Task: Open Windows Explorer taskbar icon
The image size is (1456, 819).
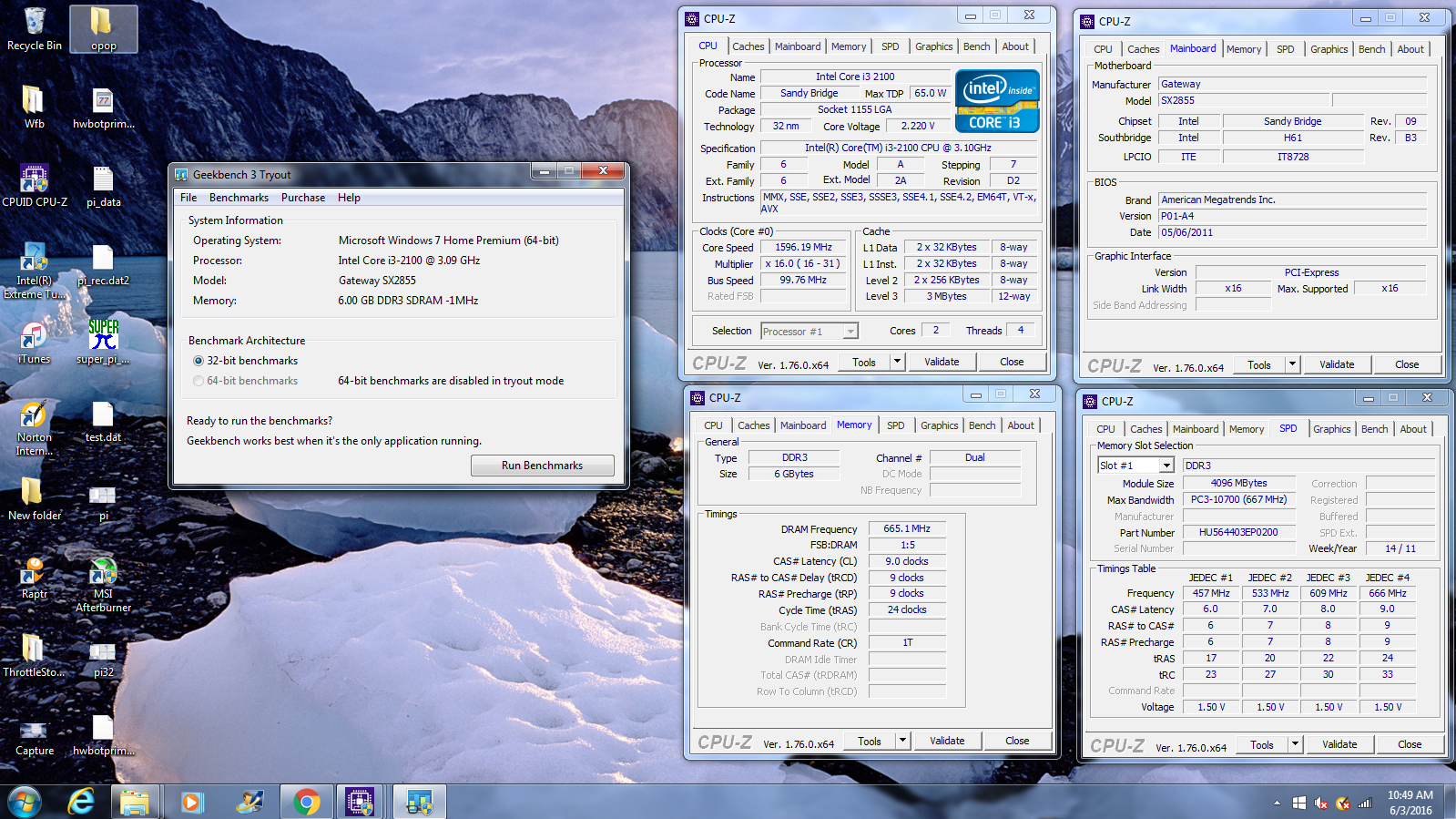Action: tap(135, 802)
